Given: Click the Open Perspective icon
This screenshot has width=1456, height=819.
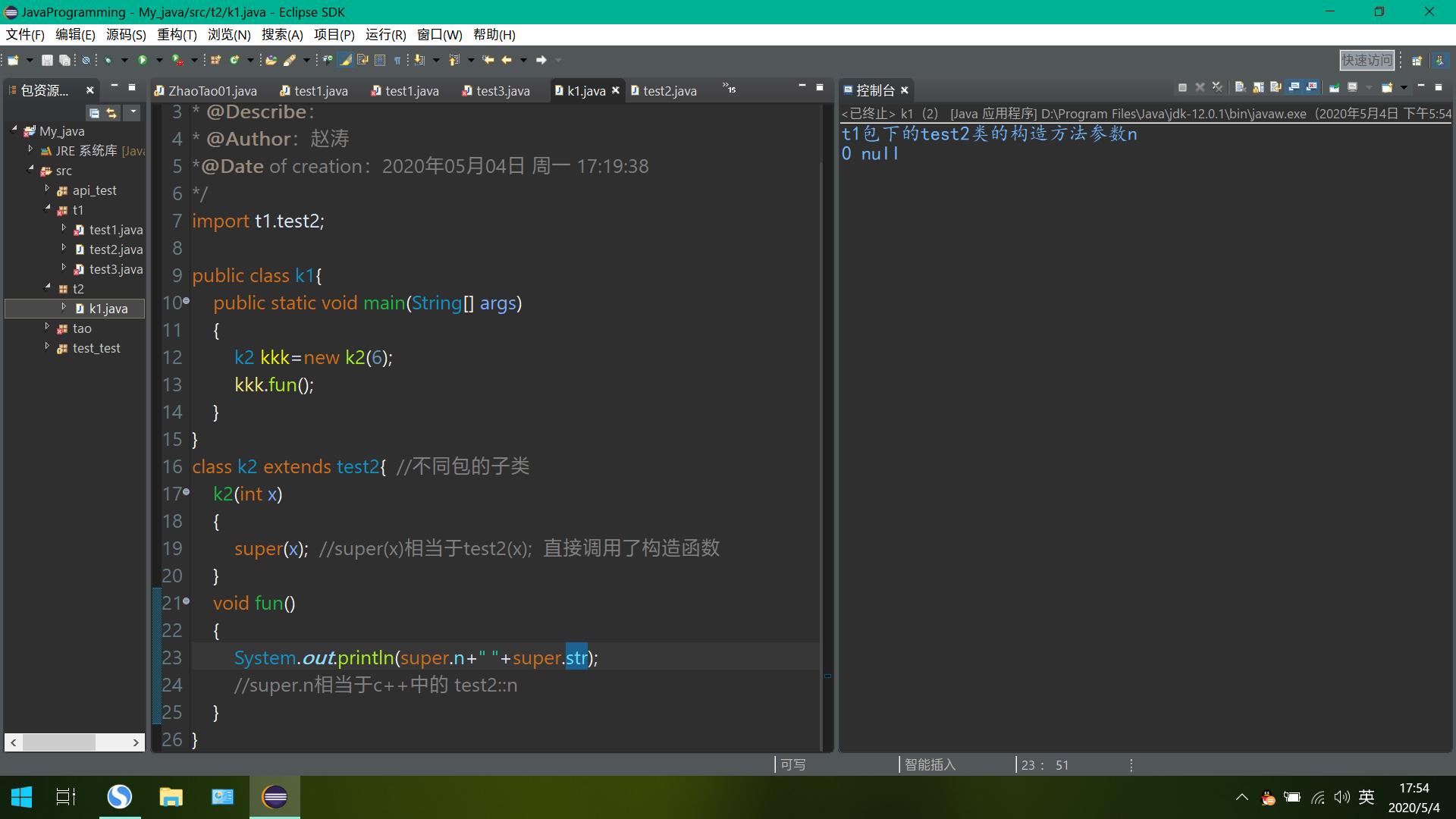Looking at the screenshot, I should (x=1416, y=60).
